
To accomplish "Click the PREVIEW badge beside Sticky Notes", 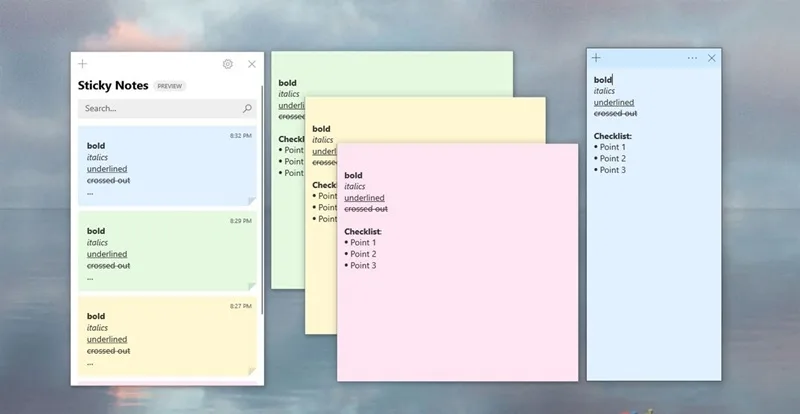I will click(170, 86).
